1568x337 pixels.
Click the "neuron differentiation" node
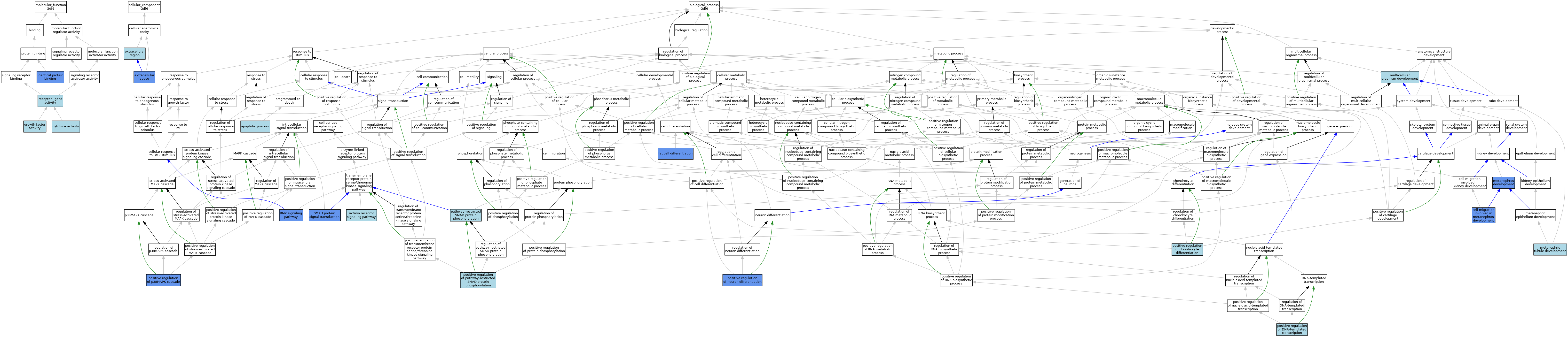click(x=772, y=215)
